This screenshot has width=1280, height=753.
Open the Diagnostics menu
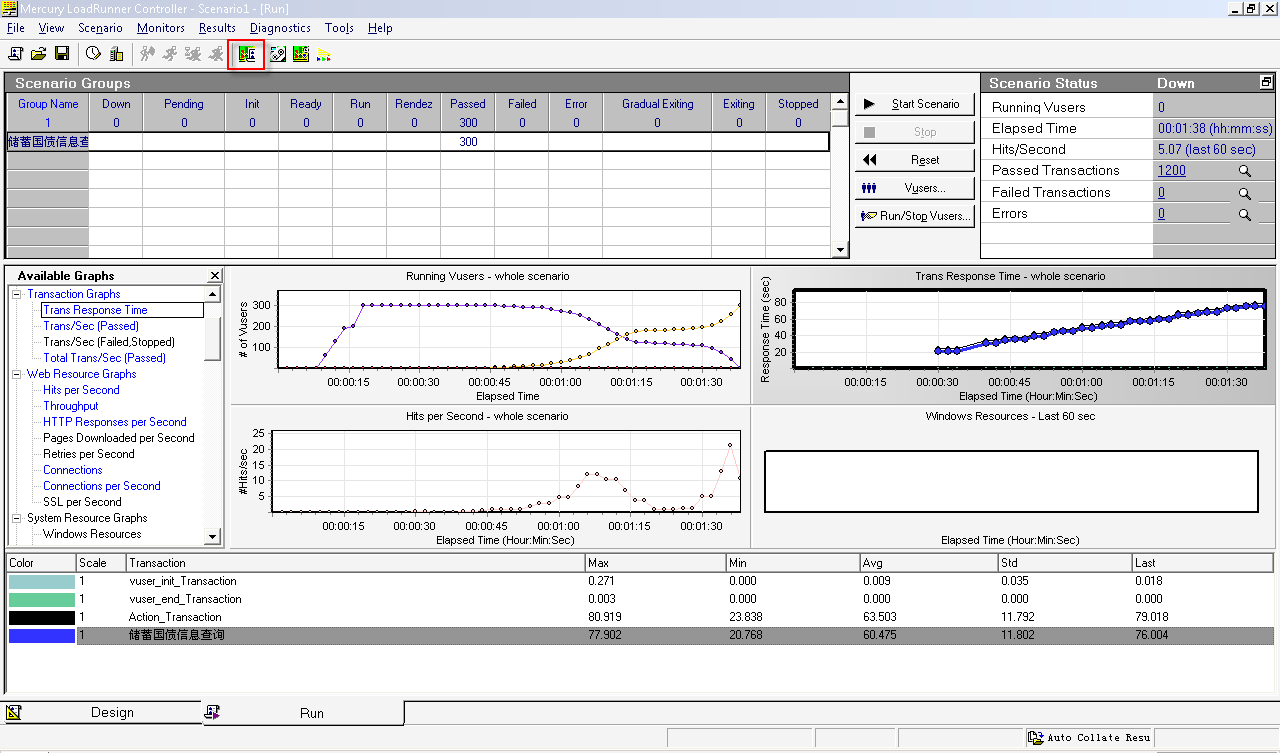coord(280,28)
